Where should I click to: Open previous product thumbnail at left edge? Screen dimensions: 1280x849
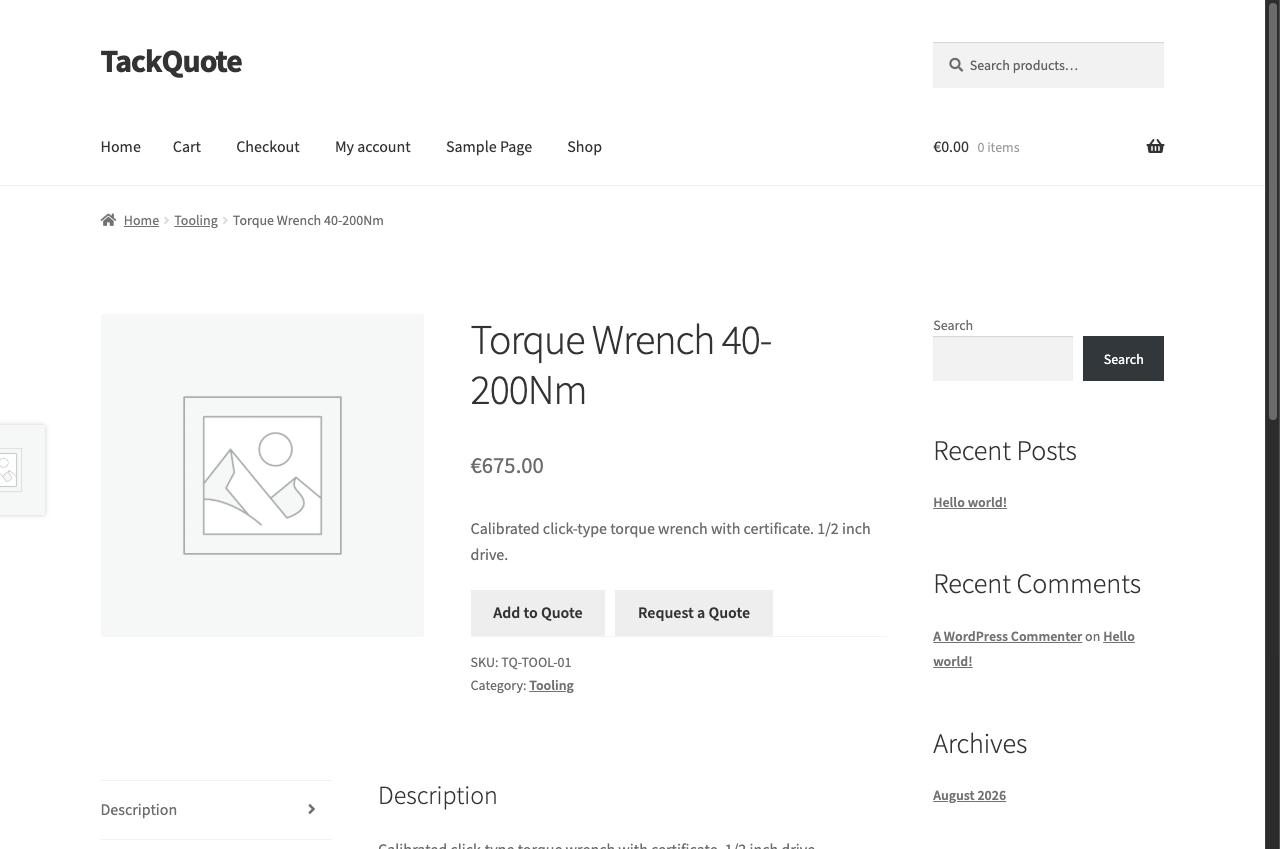pyautogui.click(x=22, y=470)
